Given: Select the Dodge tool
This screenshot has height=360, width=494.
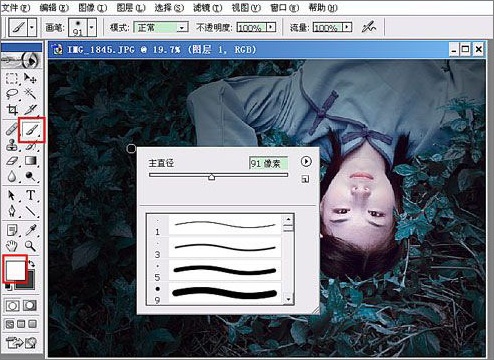Looking at the screenshot, I should click(x=30, y=176).
